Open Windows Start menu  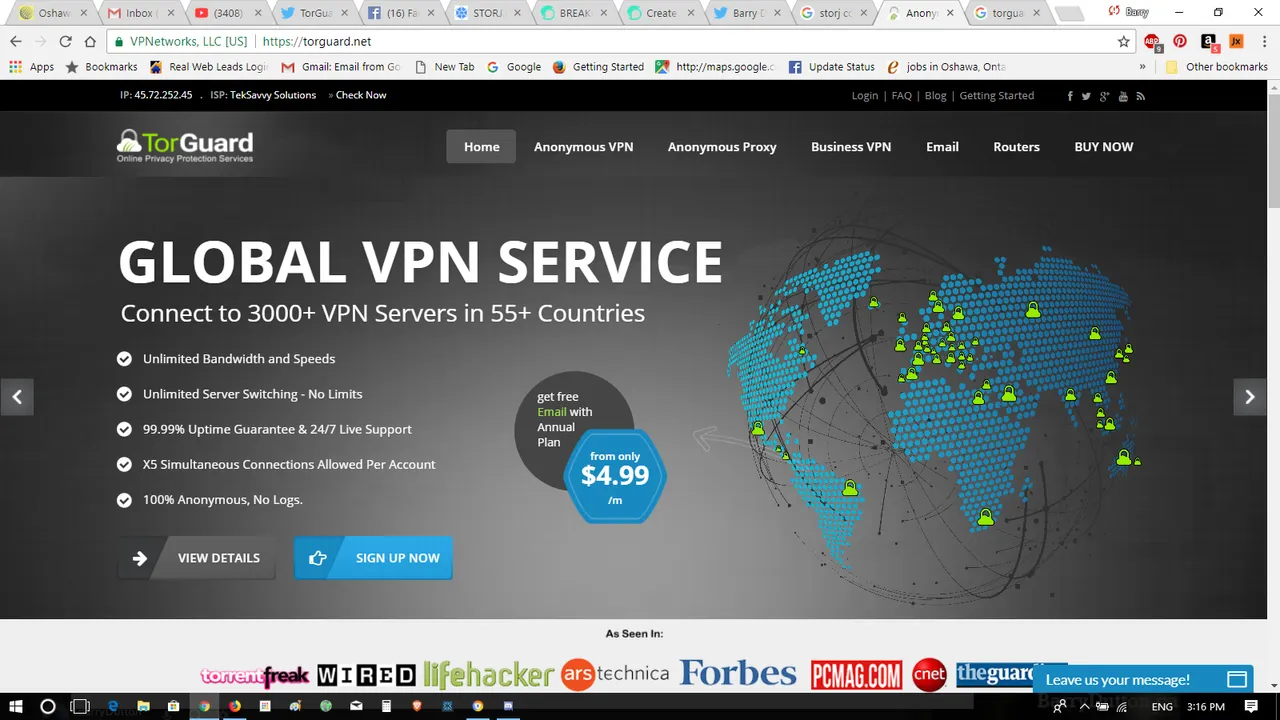pos(16,706)
